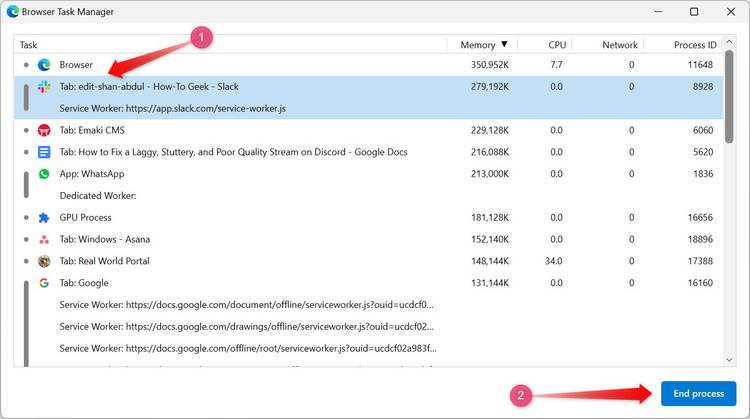Select the App: WhatsApp row
Image resolution: width=750 pixels, height=419 pixels.
368,174
